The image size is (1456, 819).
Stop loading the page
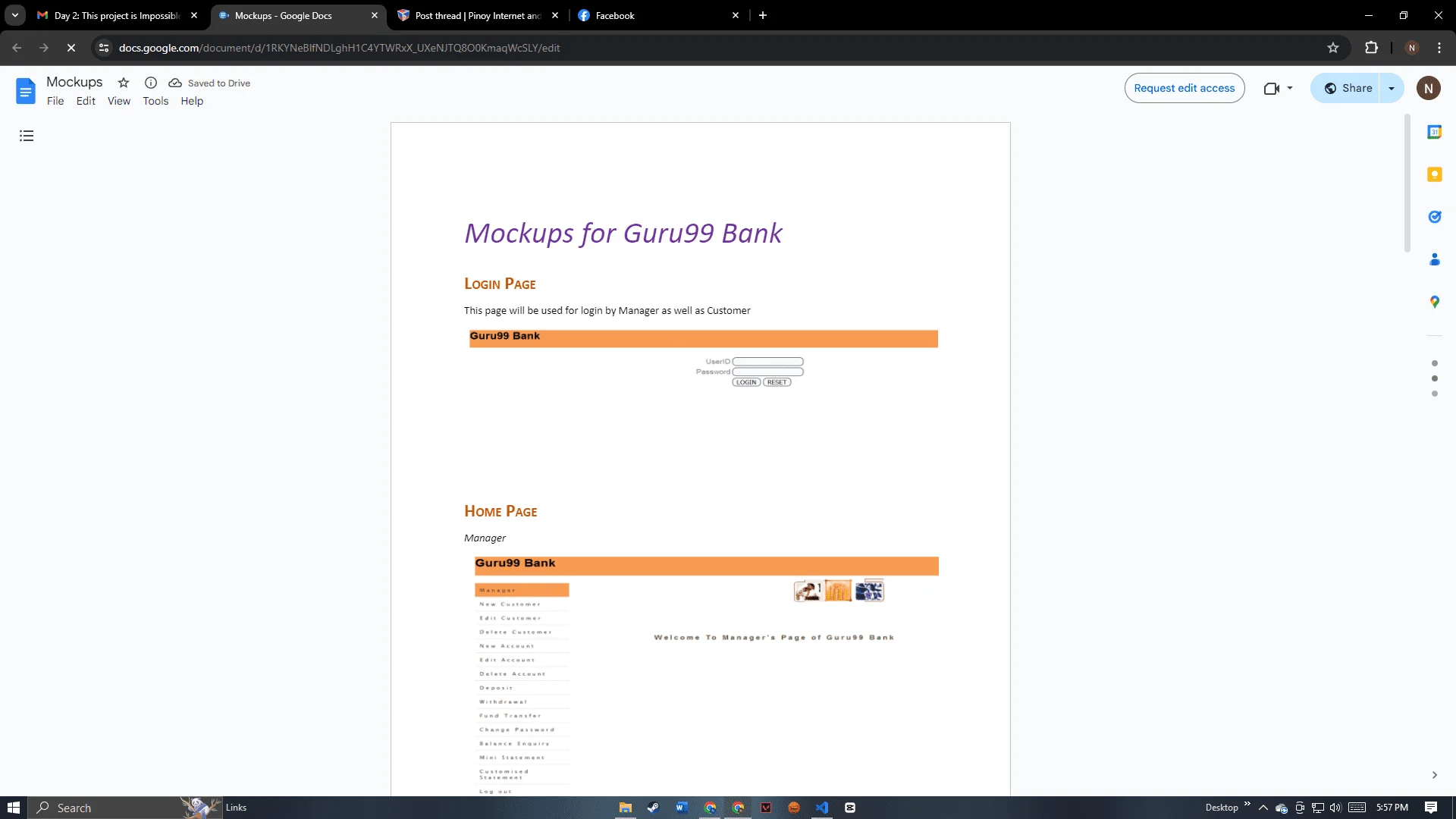(71, 48)
